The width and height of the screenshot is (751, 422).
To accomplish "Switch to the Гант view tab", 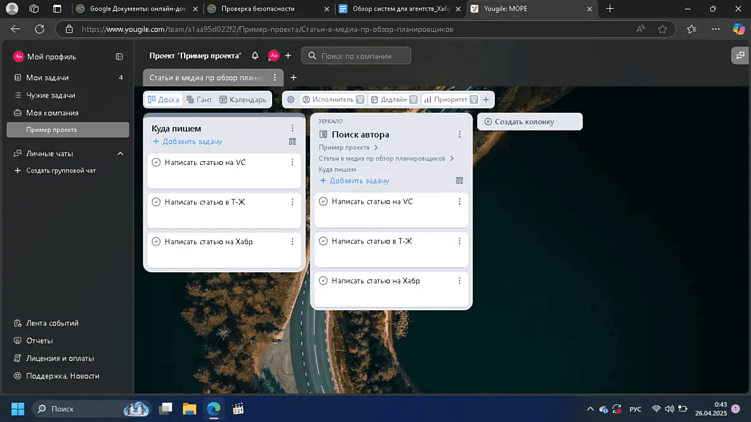I will click(199, 100).
